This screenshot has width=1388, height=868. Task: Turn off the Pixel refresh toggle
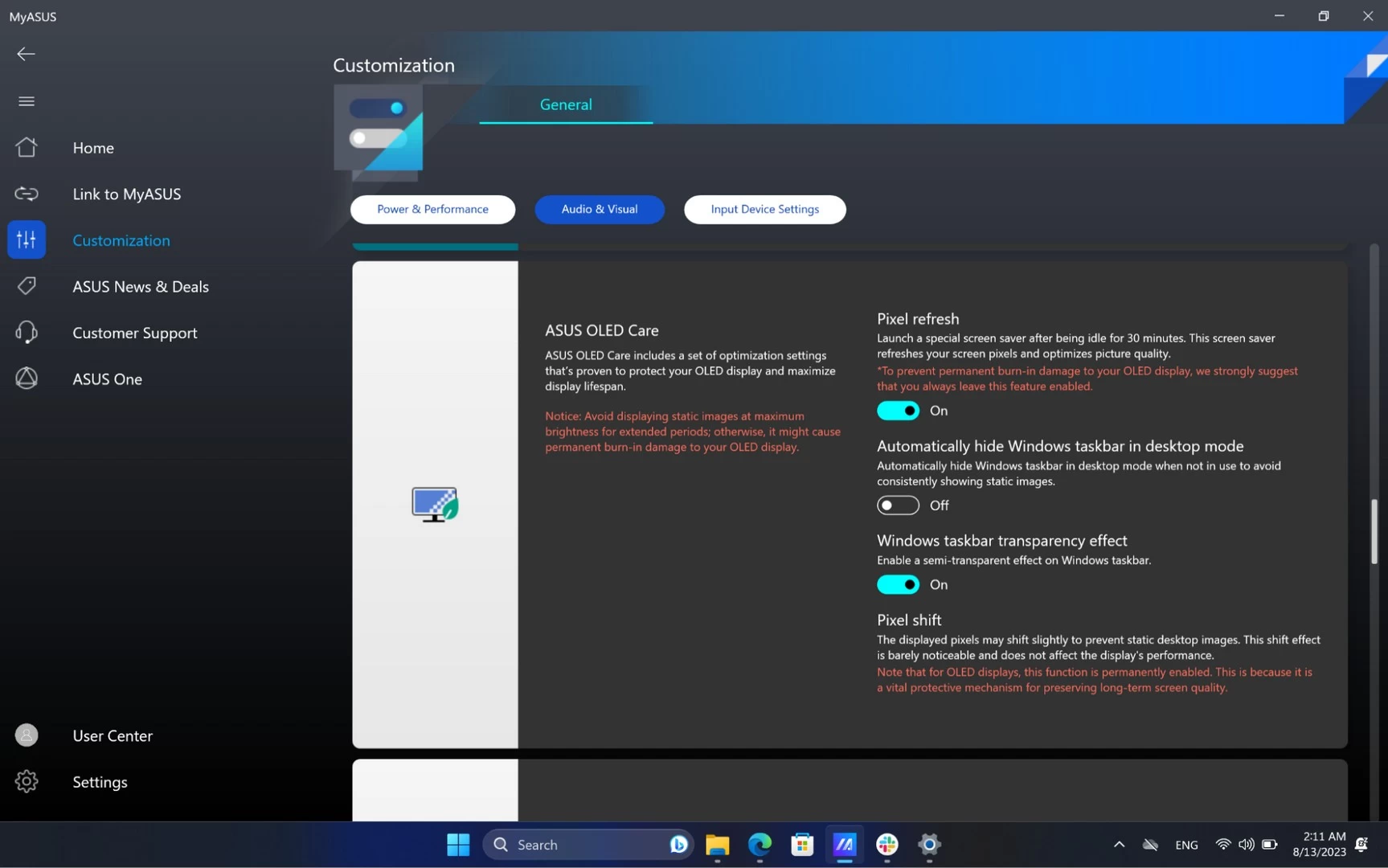[898, 411]
